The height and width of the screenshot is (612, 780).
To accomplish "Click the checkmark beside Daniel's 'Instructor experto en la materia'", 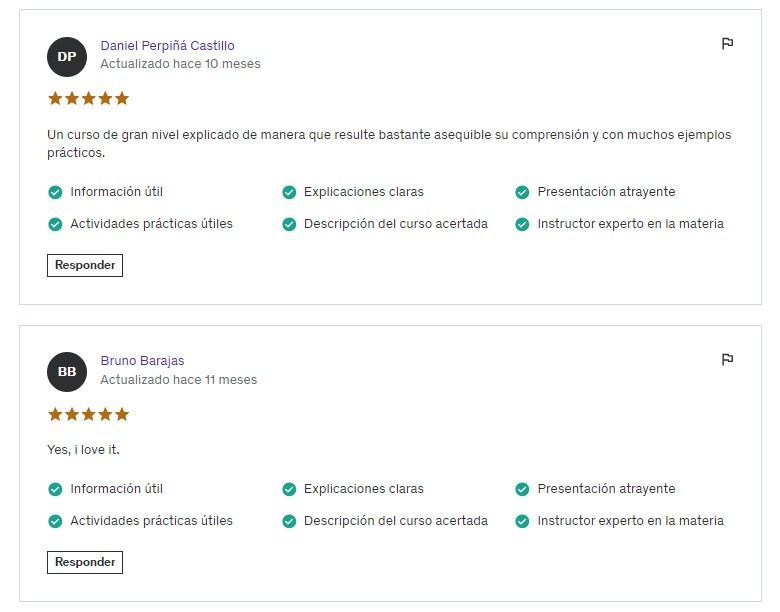I will [522, 224].
